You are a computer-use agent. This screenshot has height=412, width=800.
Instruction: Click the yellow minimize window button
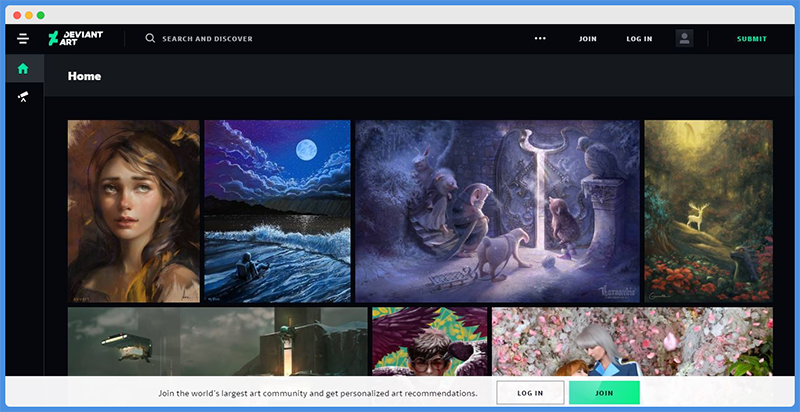click(29, 15)
